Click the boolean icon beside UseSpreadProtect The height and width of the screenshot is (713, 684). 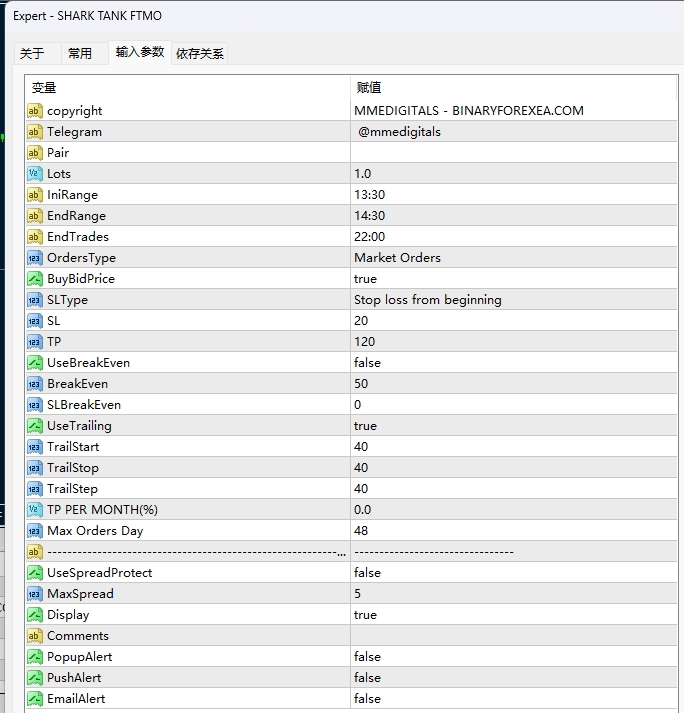(x=35, y=572)
